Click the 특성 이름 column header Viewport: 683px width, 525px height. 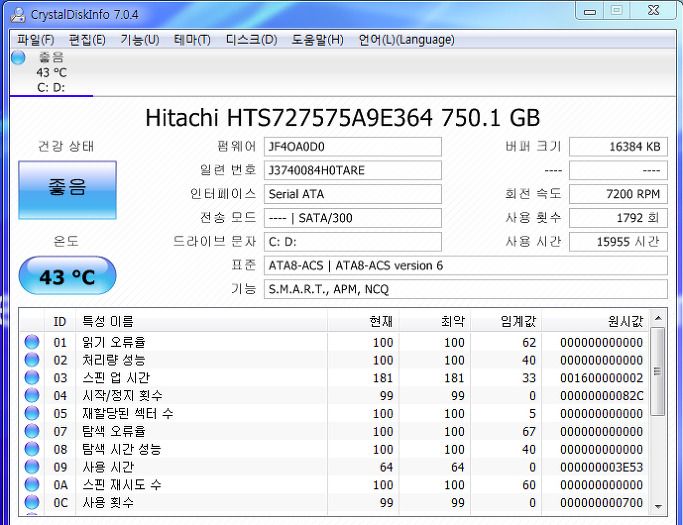pyautogui.click(x=201, y=322)
